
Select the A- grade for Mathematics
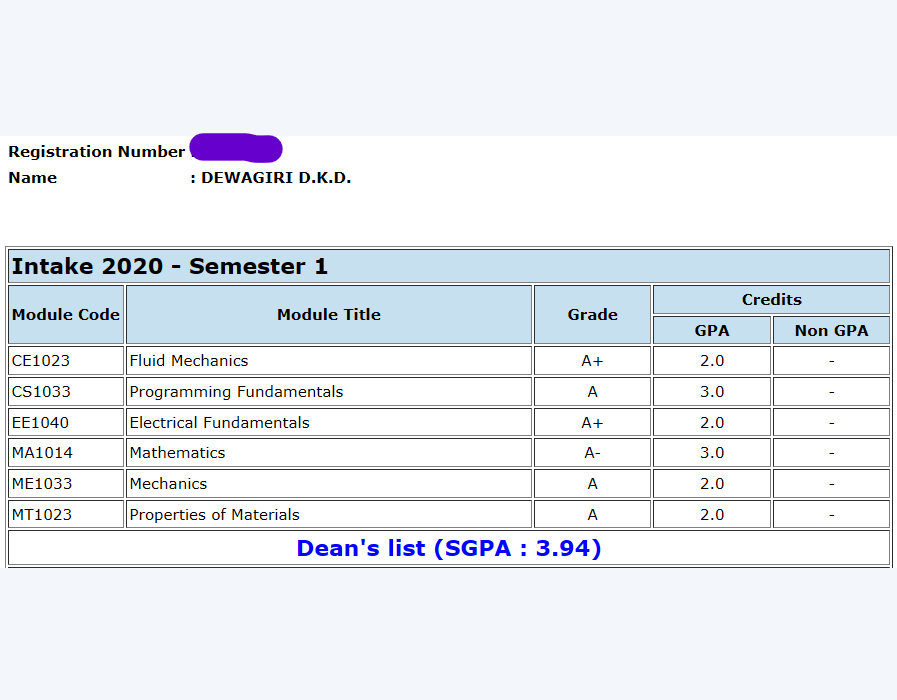(592, 452)
